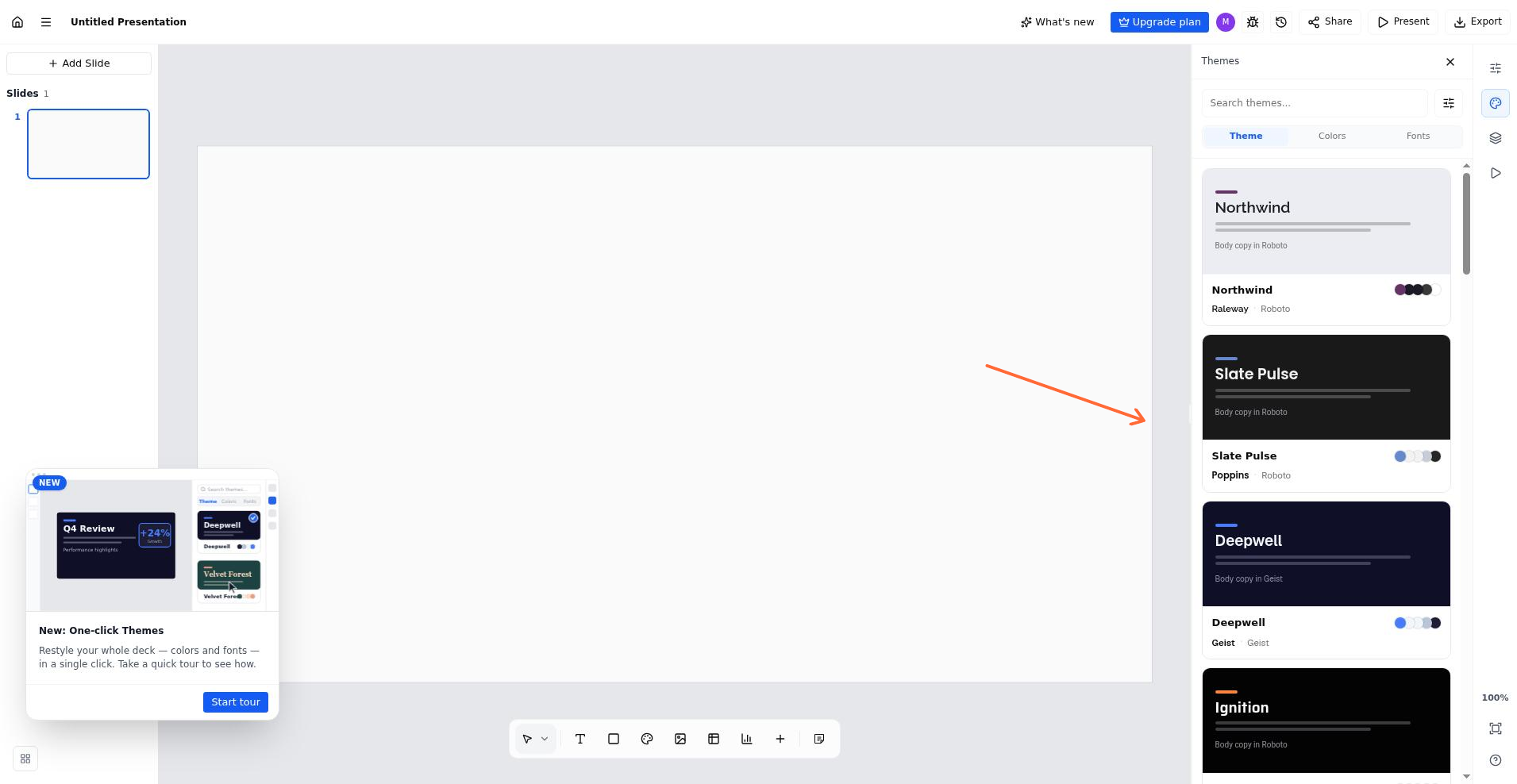Click the themes list scrollbar

tap(1466, 224)
